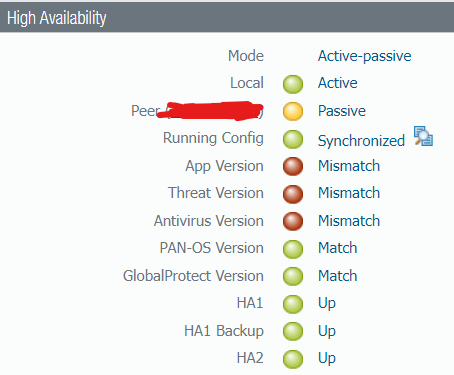Image resolution: width=454 pixels, height=375 pixels.
Task: Click the green HA2 status icon
Action: click(293, 359)
